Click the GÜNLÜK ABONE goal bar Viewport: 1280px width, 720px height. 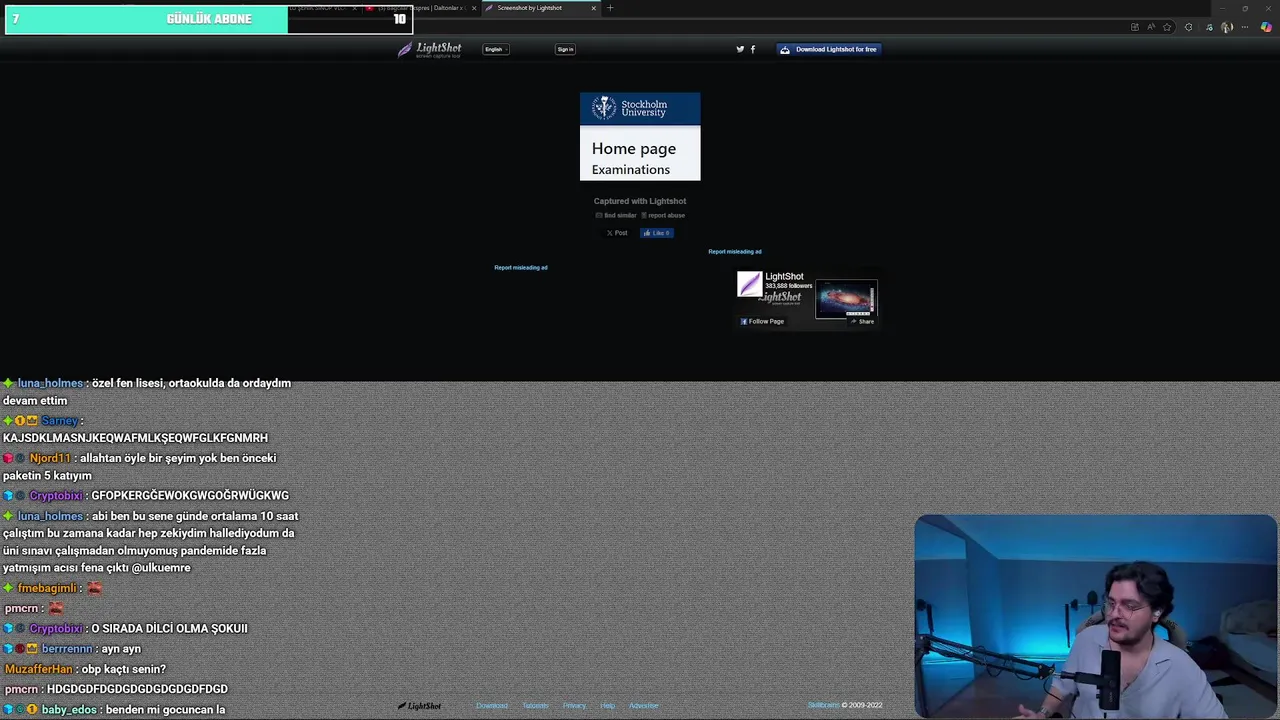209,19
